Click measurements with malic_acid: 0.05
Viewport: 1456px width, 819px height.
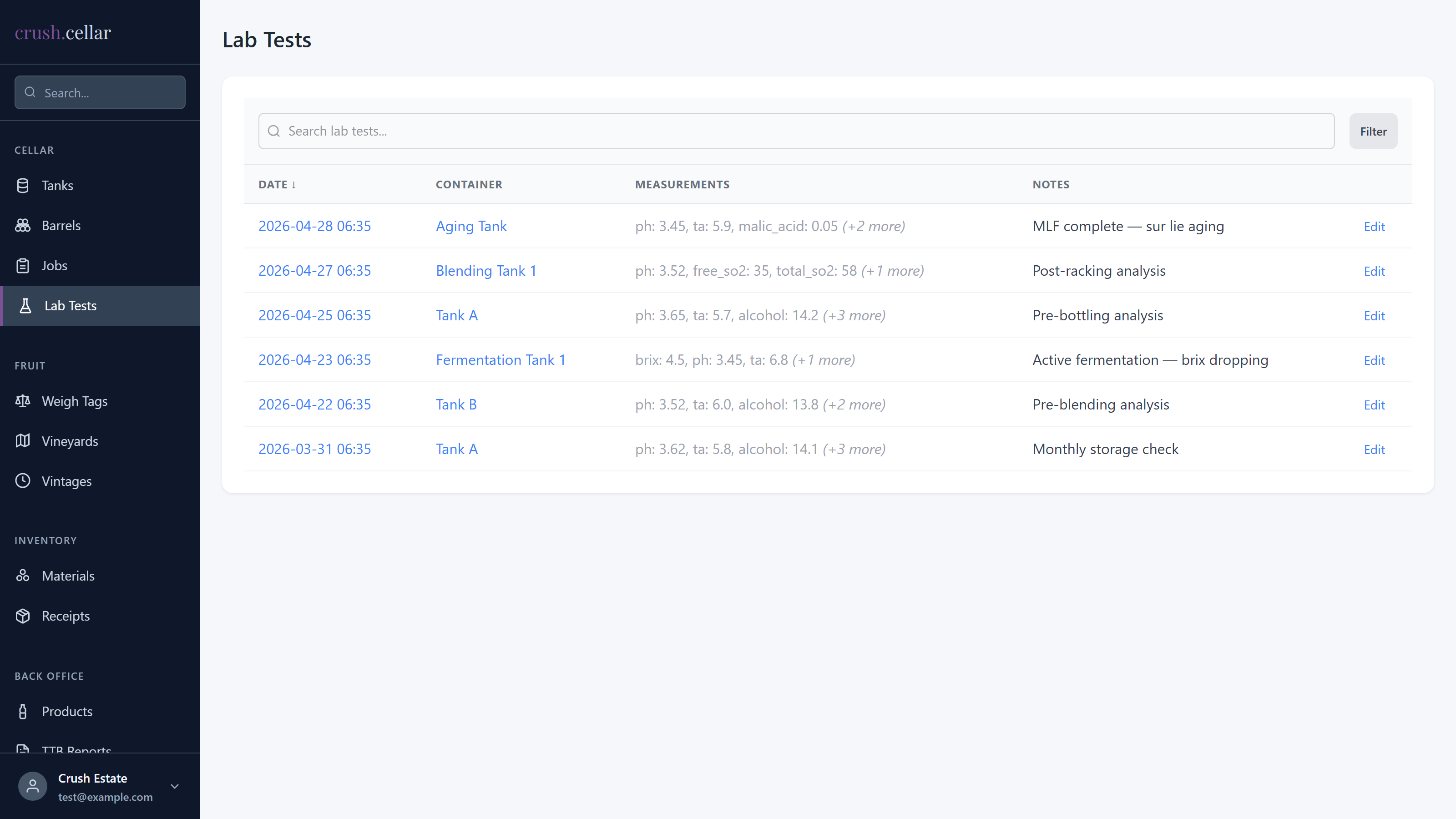pos(770,226)
